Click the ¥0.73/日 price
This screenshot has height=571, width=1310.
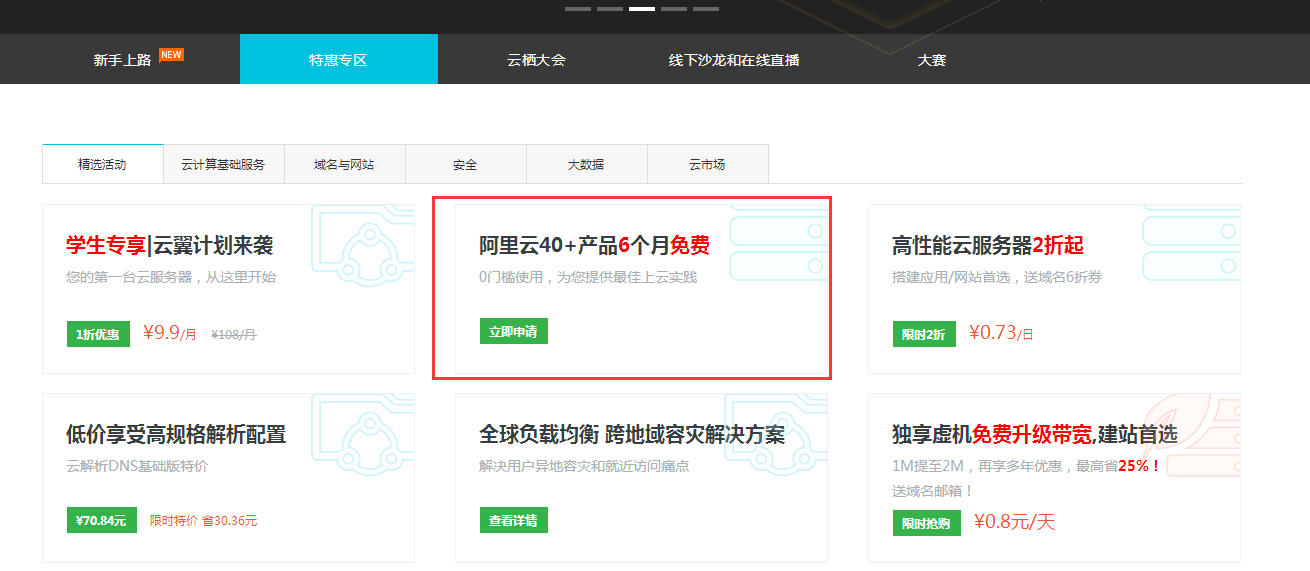pyautogui.click(x=1001, y=333)
